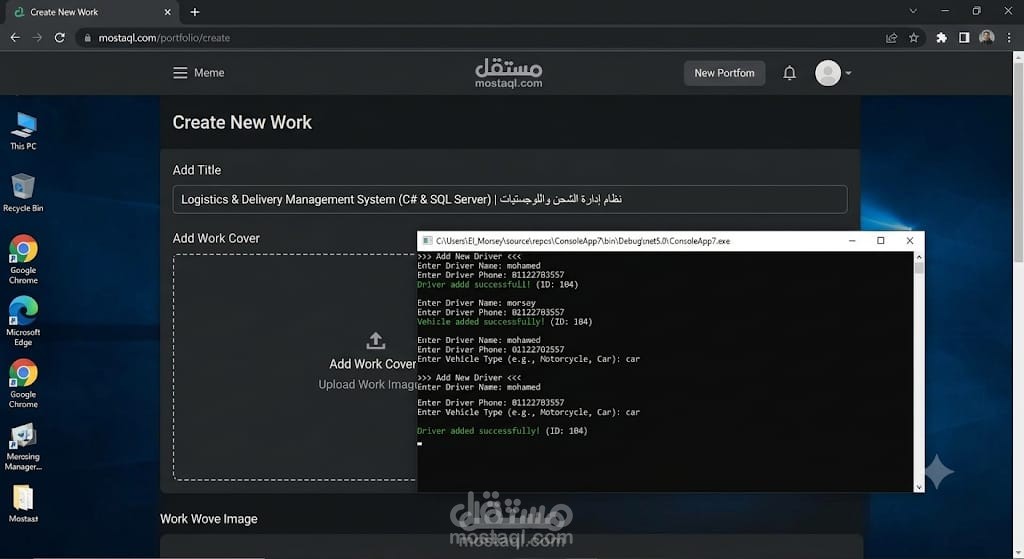Expand the tab search chevron
Image resolution: width=1024 pixels, height=559 pixels.
913,11
